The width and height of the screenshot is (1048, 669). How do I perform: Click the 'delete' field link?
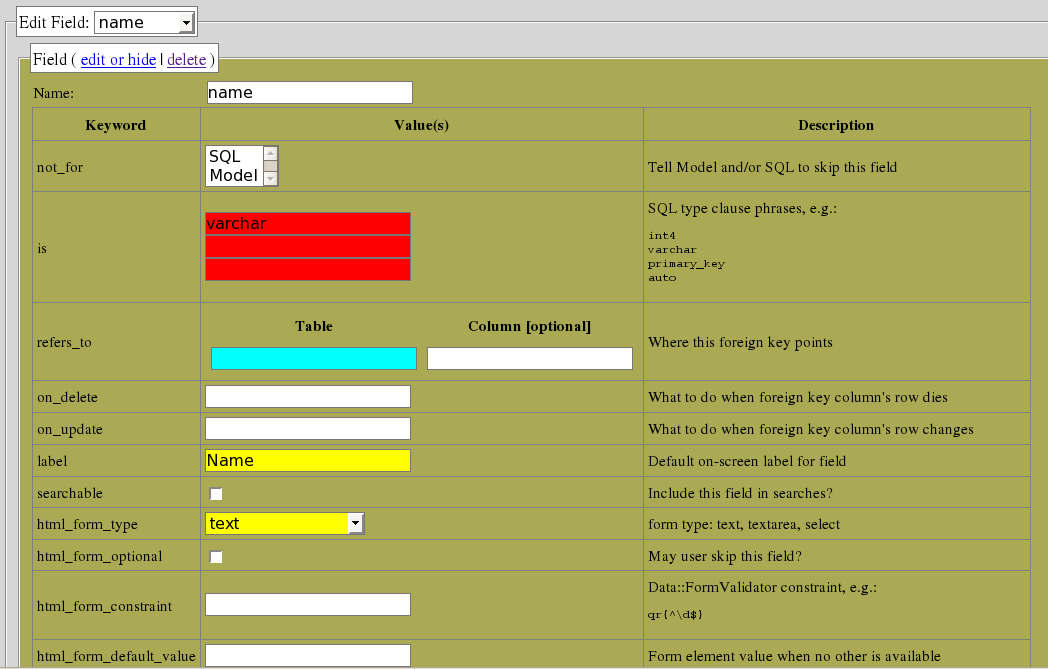(186, 59)
